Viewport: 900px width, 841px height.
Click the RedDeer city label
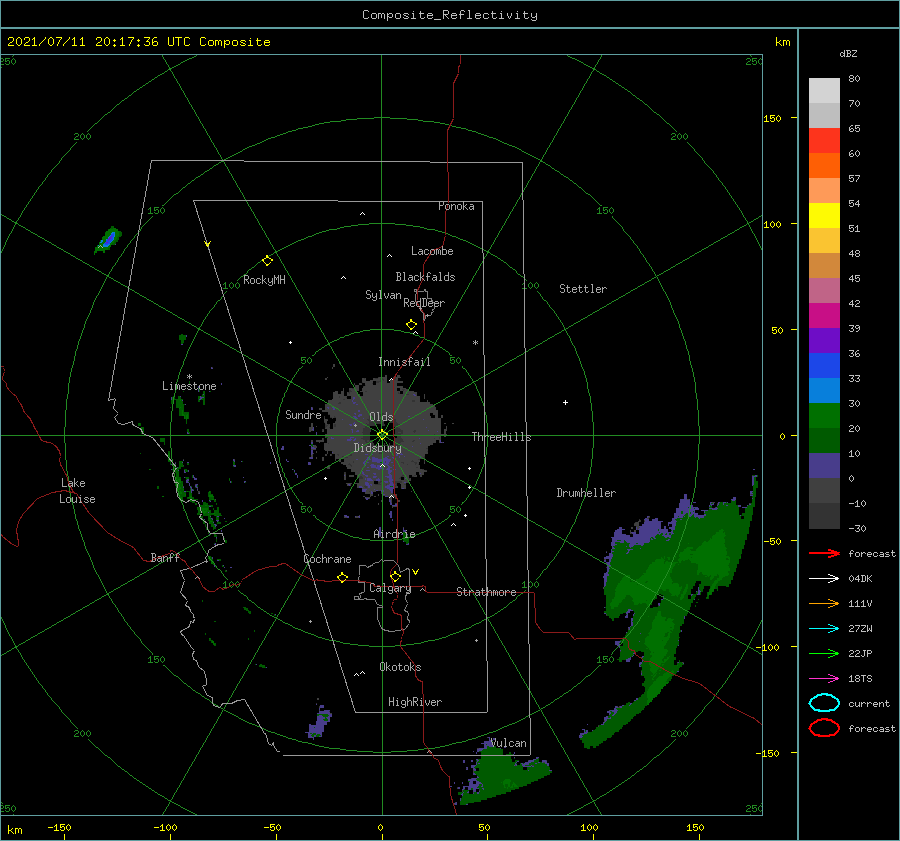(x=424, y=303)
